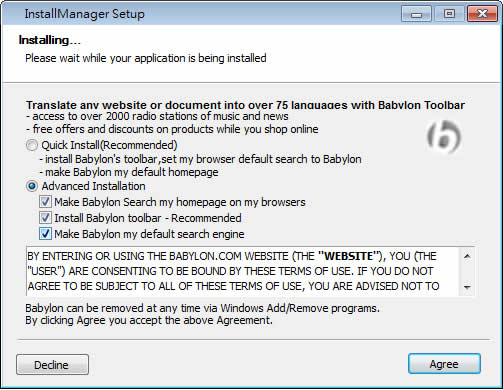The width and height of the screenshot is (503, 390).
Task: Click the bold WEBSITE text in the agreement
Action: [x=349, y=256]
